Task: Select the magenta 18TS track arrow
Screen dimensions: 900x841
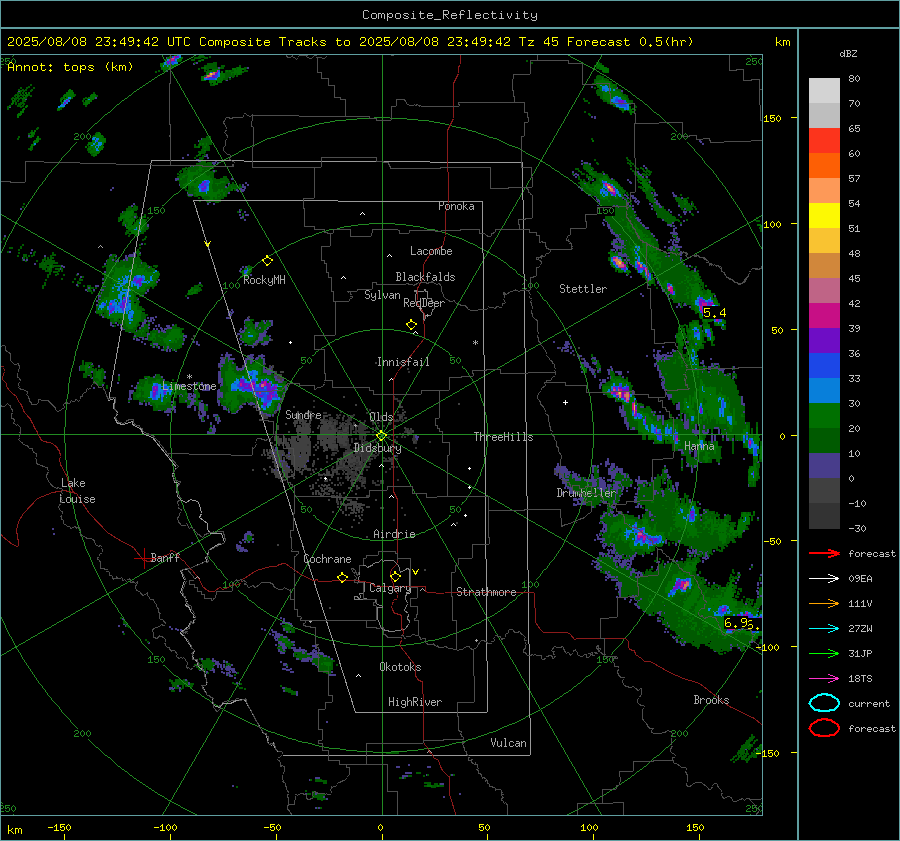Action: [824, 679]
